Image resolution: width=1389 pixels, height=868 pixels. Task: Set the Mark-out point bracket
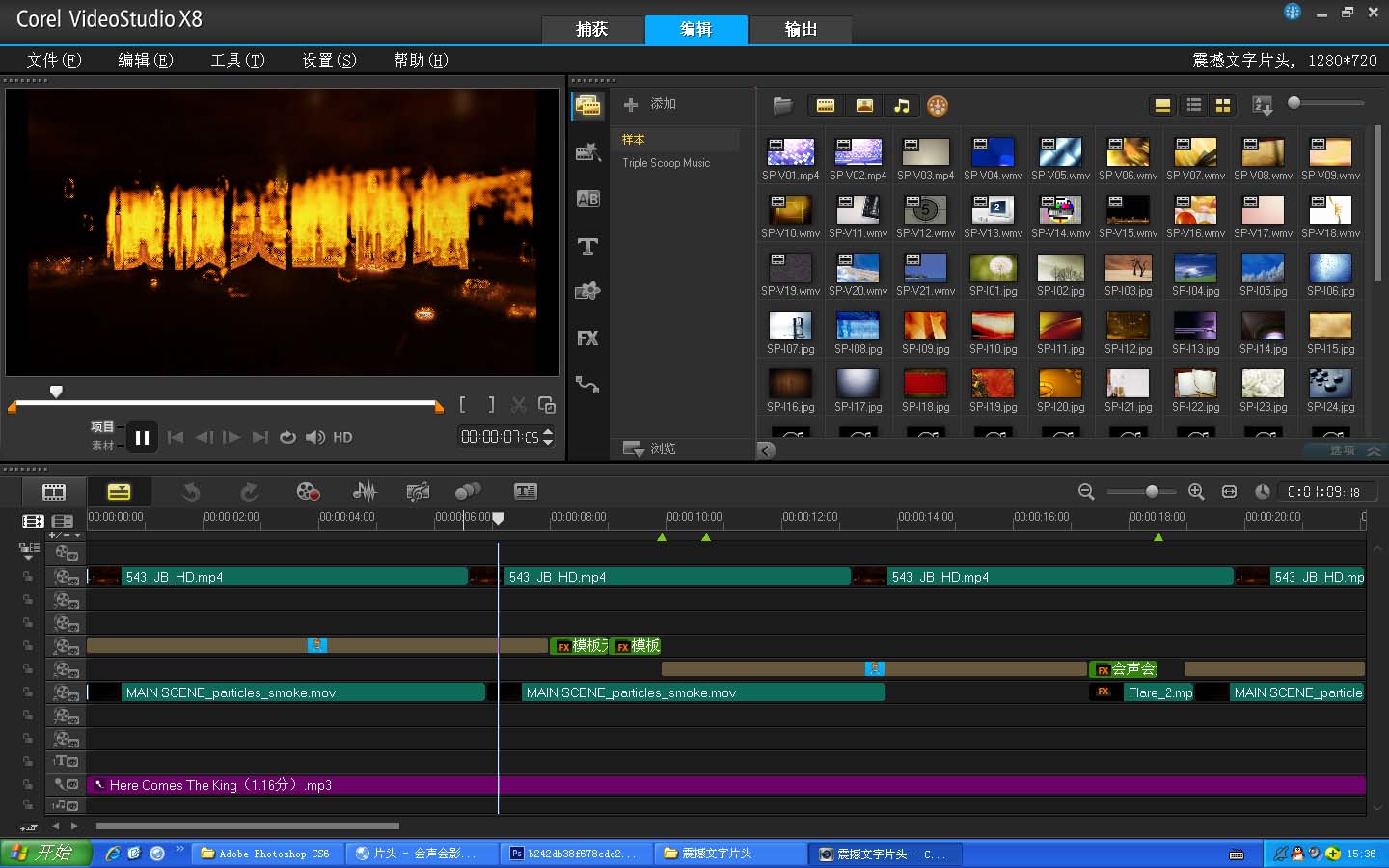point(491,405)
